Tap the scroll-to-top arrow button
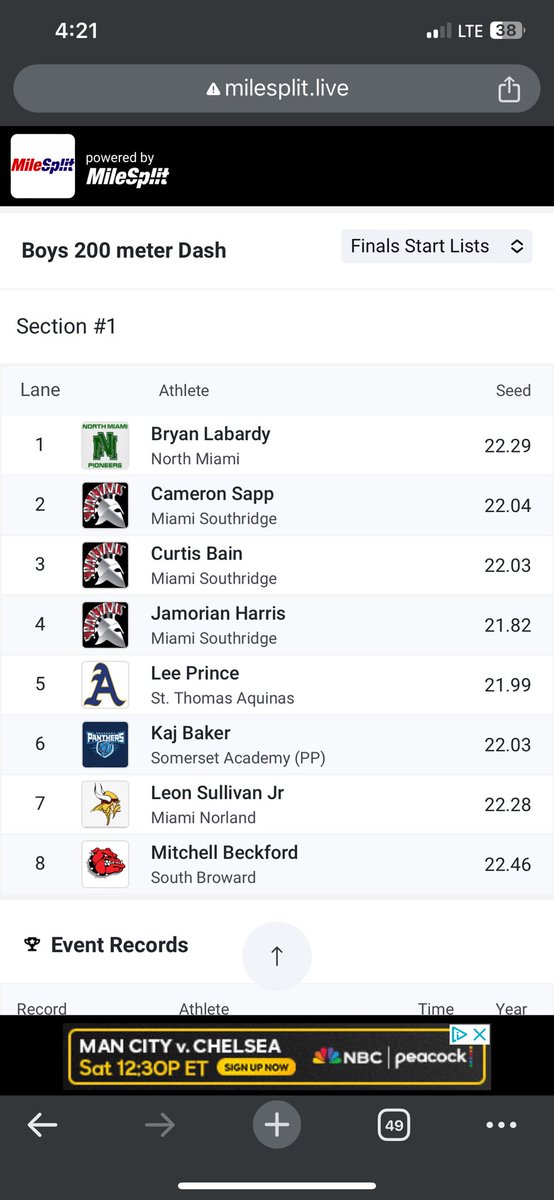554x1200 pixels. pyautogui.click(x=277, y=956)
